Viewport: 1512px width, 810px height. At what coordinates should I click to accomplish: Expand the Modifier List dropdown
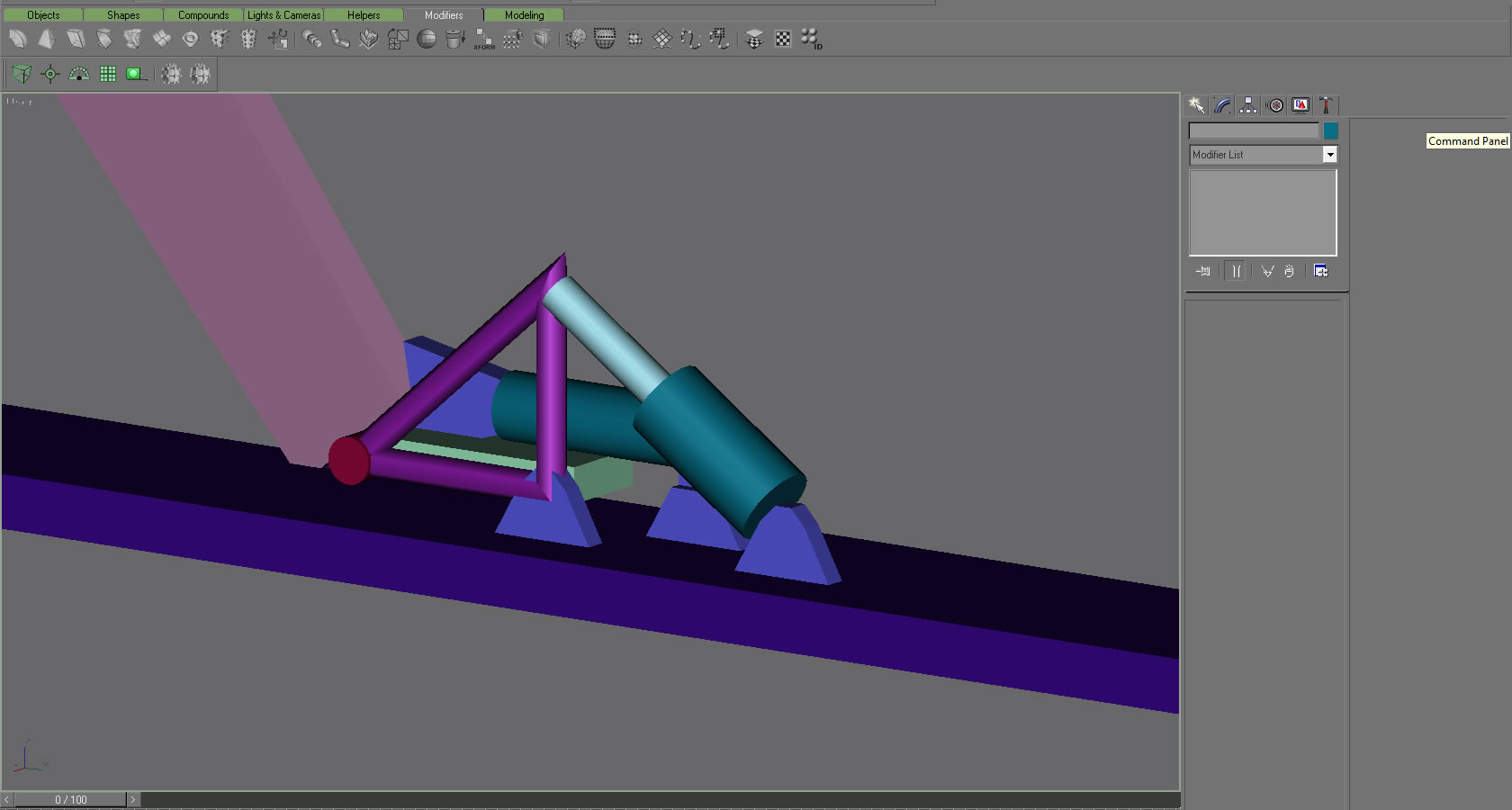(x=1329, y=155)
